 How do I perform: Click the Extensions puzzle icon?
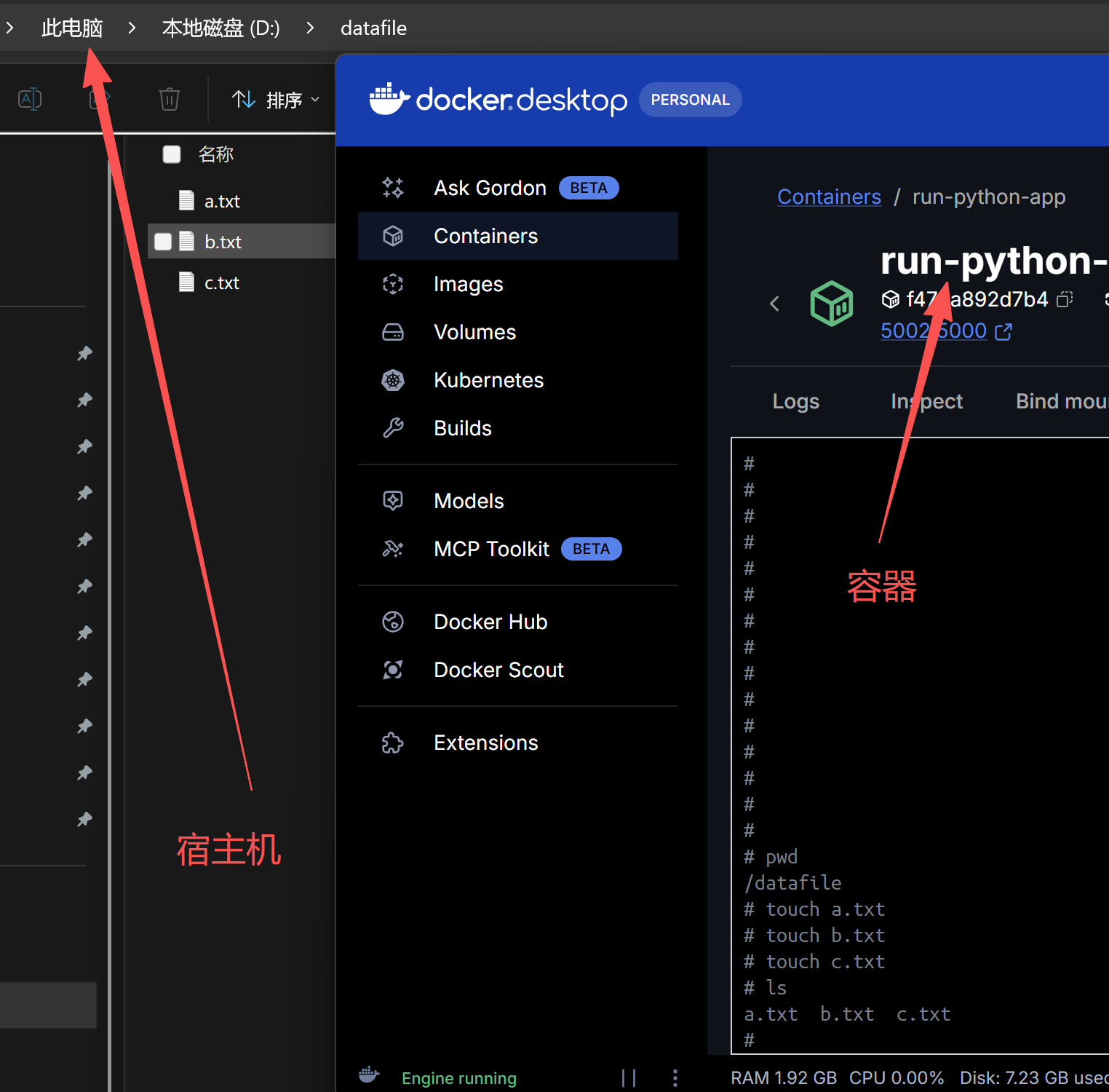(x=393, y=743)
